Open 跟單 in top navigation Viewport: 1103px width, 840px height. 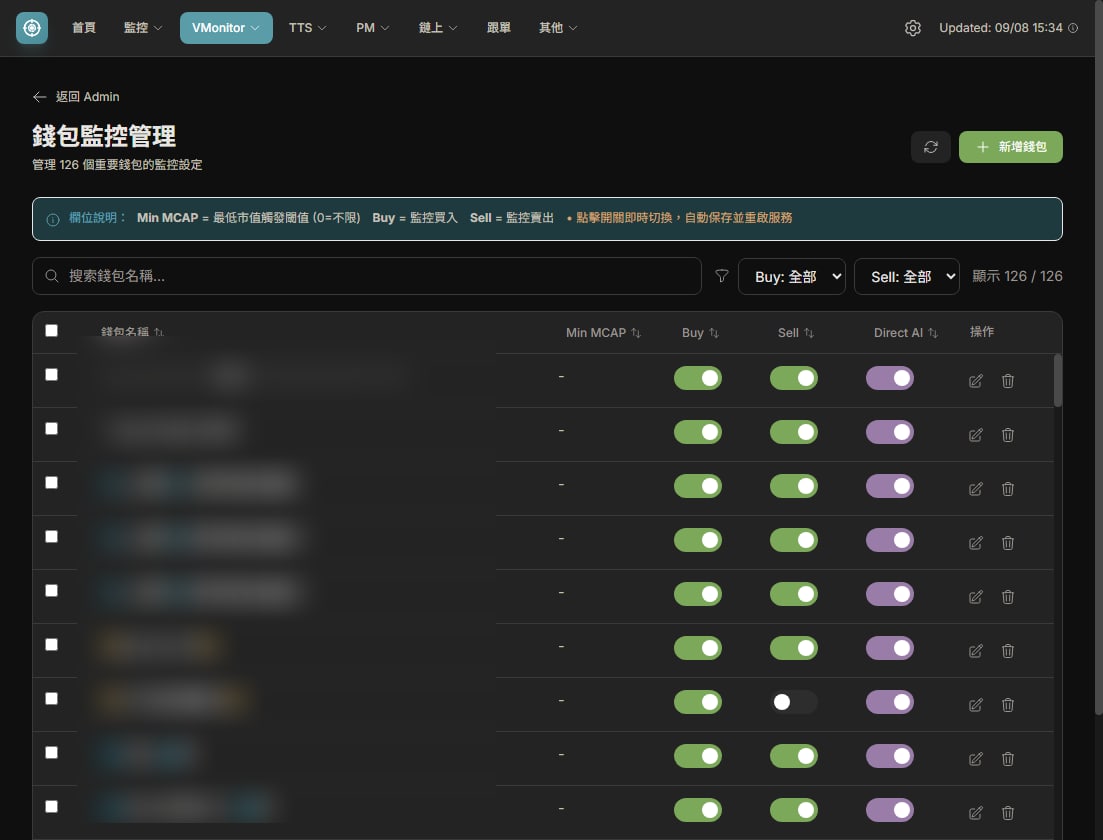click(499, 27)
